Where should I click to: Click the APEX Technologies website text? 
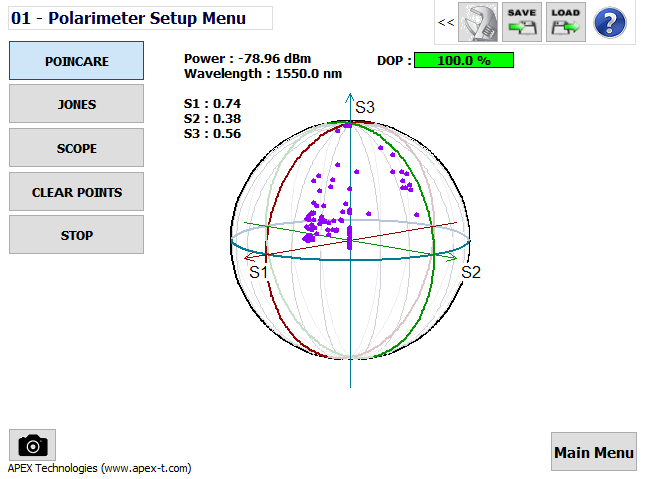pyautogui.click(x=99, y=468)
